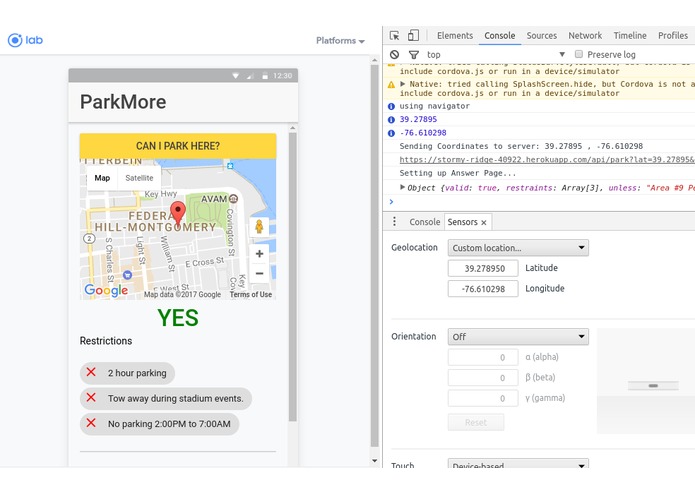Select the '2 hour parking' restriction chip
This screenshot has width=695, height=494.
click(x=127, y=373)
